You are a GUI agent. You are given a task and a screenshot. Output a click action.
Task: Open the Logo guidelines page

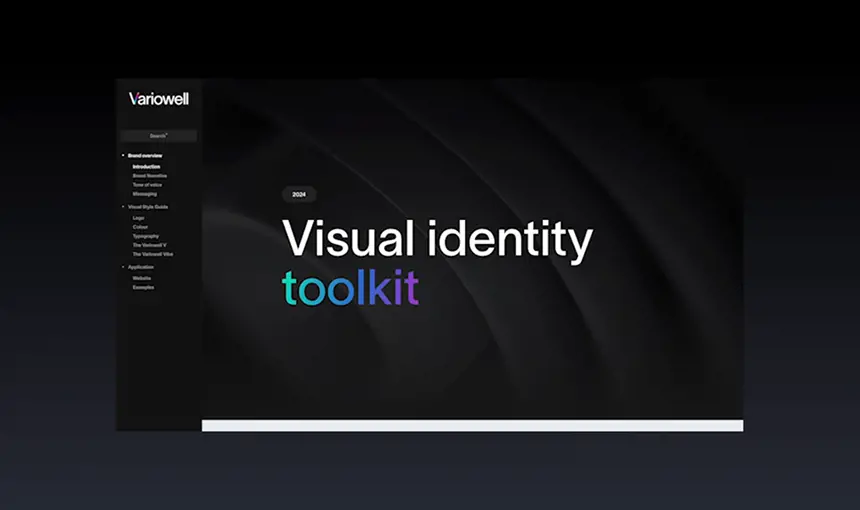point(138,217)
